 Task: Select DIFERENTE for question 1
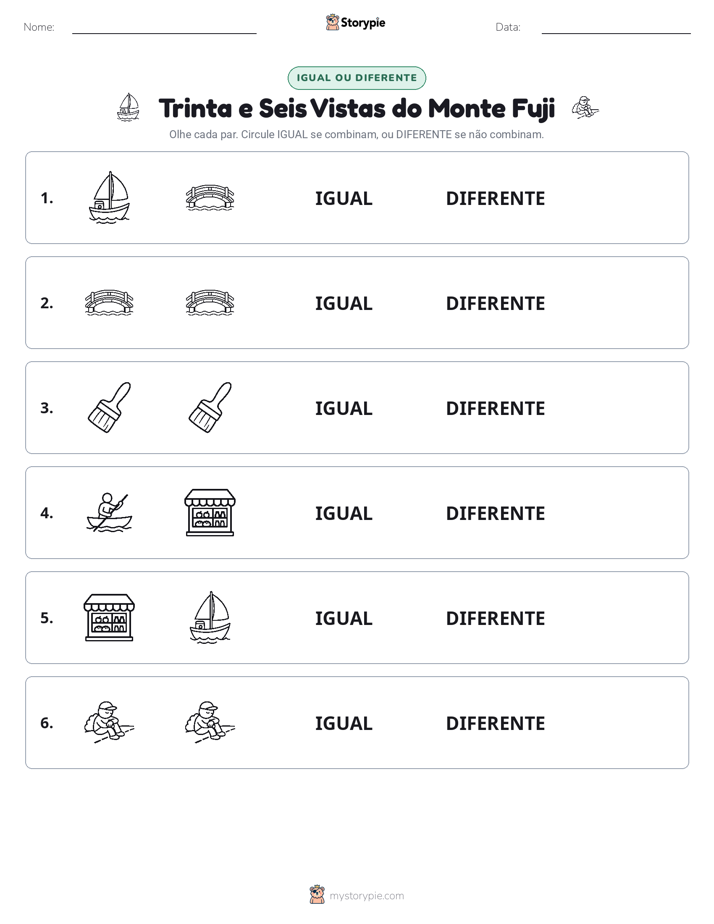(x=495, y=199)
